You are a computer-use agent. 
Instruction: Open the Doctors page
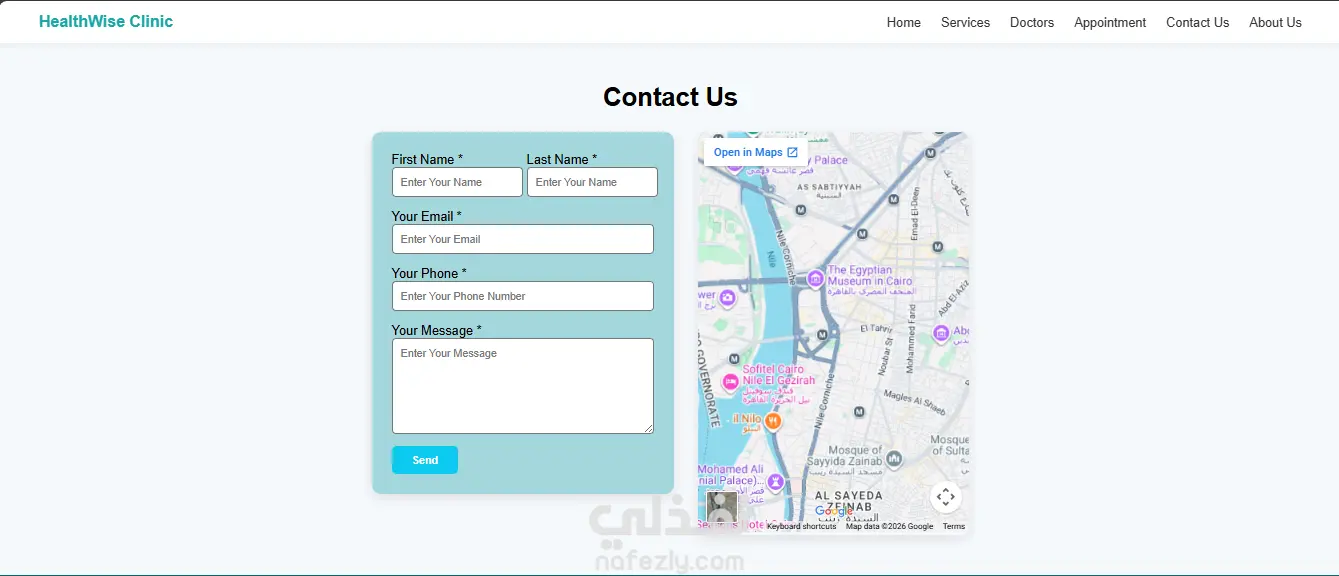(1032, 22)
